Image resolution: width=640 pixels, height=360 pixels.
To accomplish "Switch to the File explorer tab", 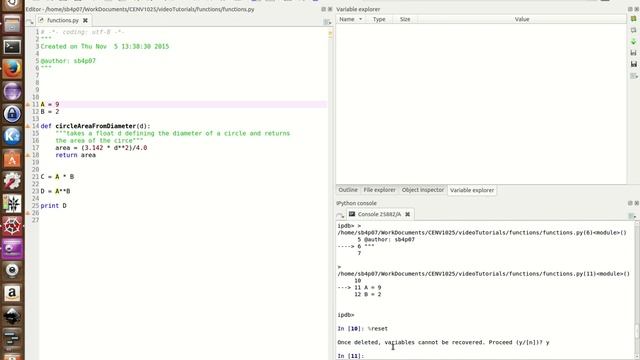I will tap(379, 190).
